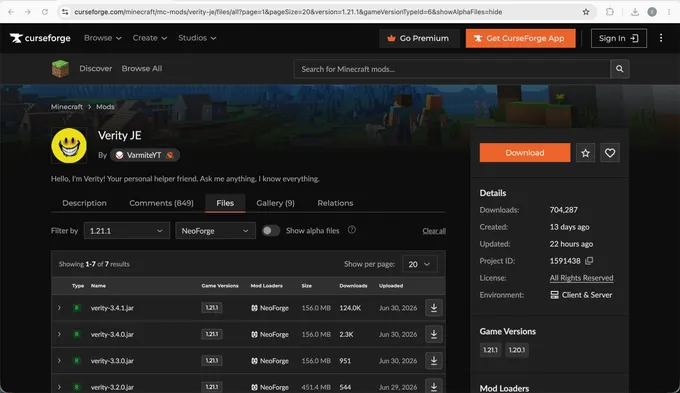
Task: Go to Mods breadcrumb
Action: pyautogui.click(x=105, y=107)
